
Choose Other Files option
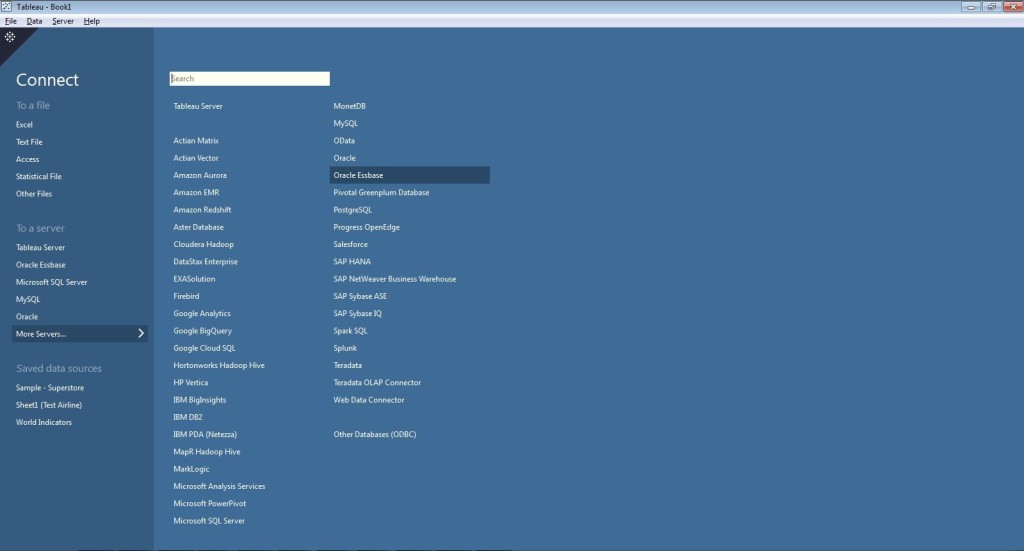(x=34, y=194)
